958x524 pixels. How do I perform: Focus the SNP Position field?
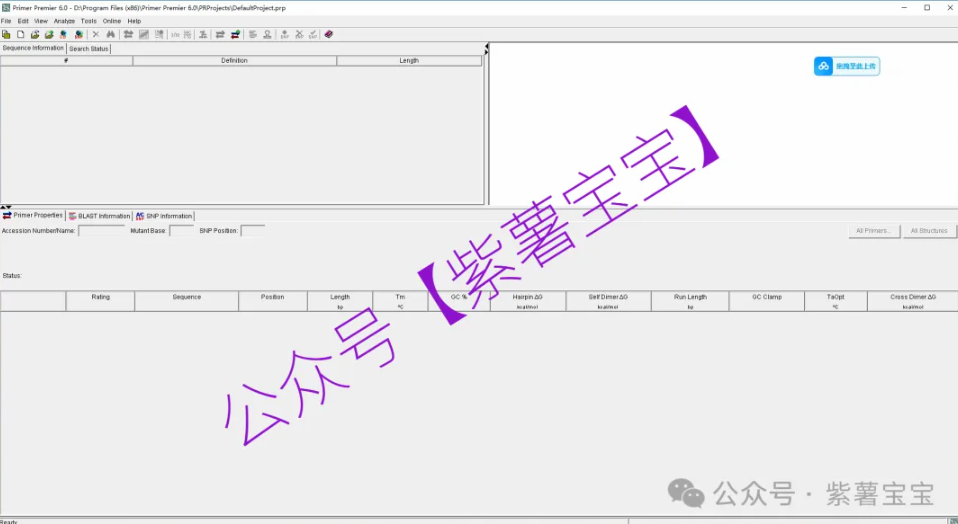pyautogui.click(x=252, y=231)
